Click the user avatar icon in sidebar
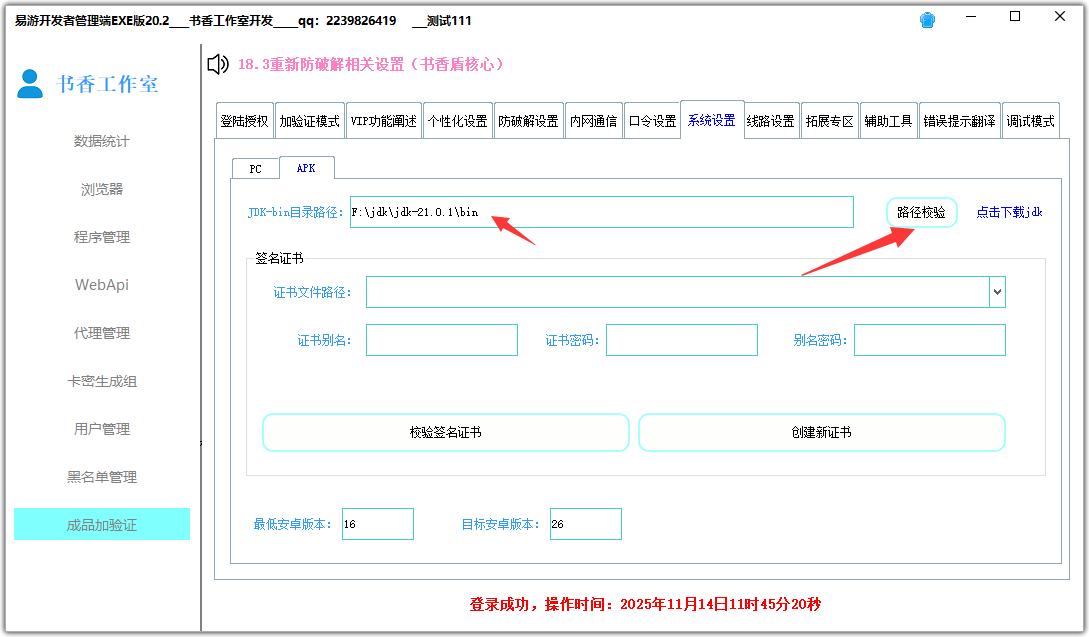Viewport: 1089px width, 637px height. tap(31, 84)
